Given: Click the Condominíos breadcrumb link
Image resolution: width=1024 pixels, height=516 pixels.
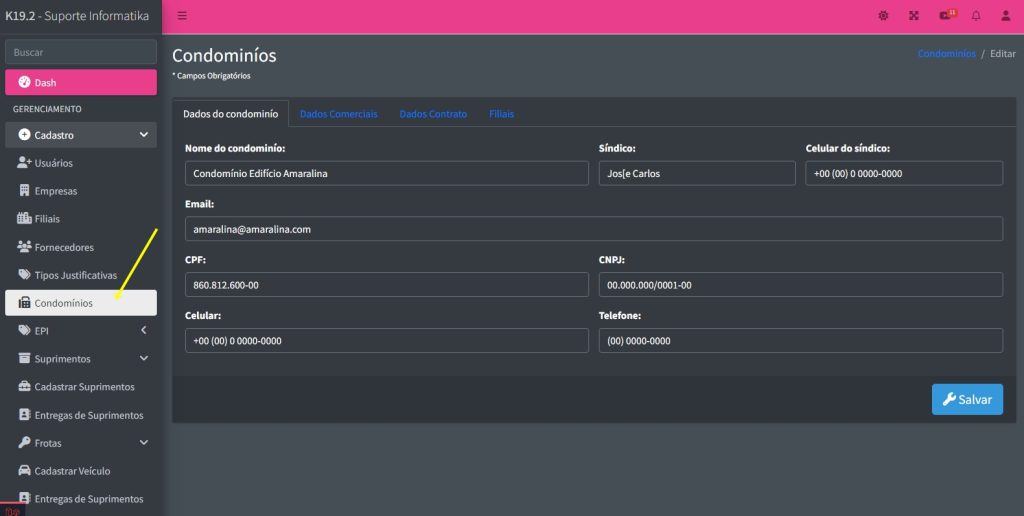Looking at the screenshot, I should (x=946, y=54).
